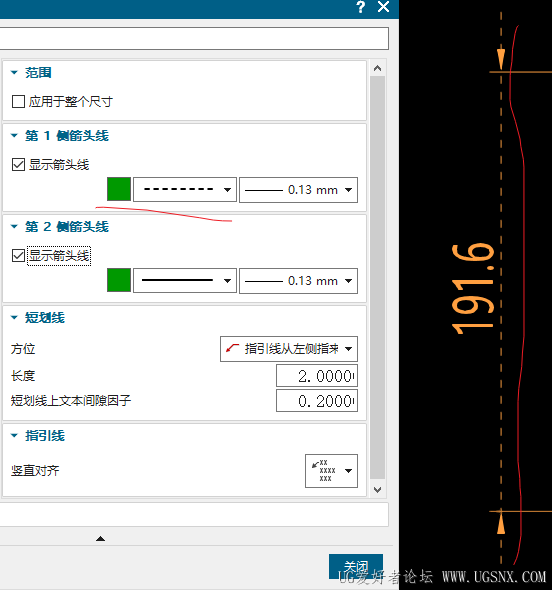Open the vertical alignment icon dropdown
Viewport: 552px width, 590px height.
coord(331,471)
